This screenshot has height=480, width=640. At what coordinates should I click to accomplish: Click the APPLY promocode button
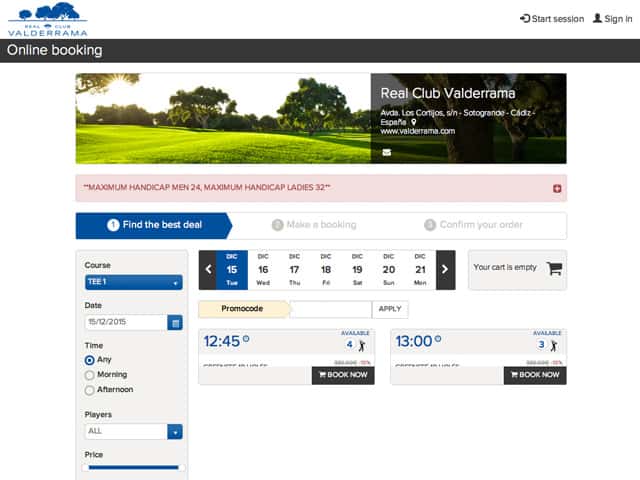pos(390,309)
